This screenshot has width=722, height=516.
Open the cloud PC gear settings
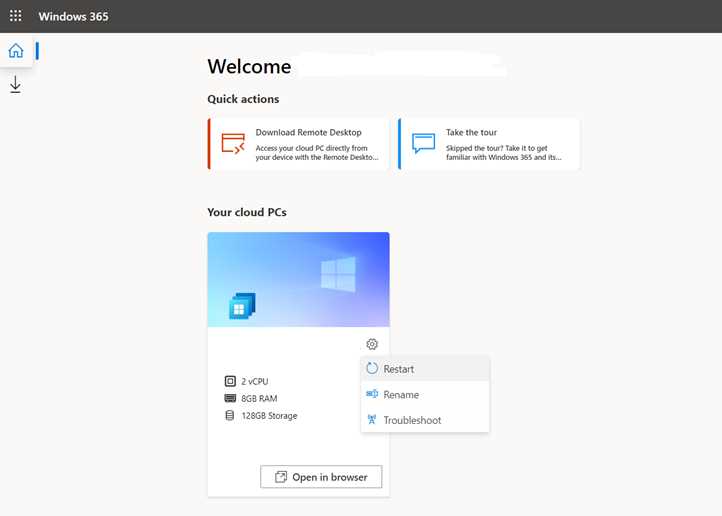372,344
